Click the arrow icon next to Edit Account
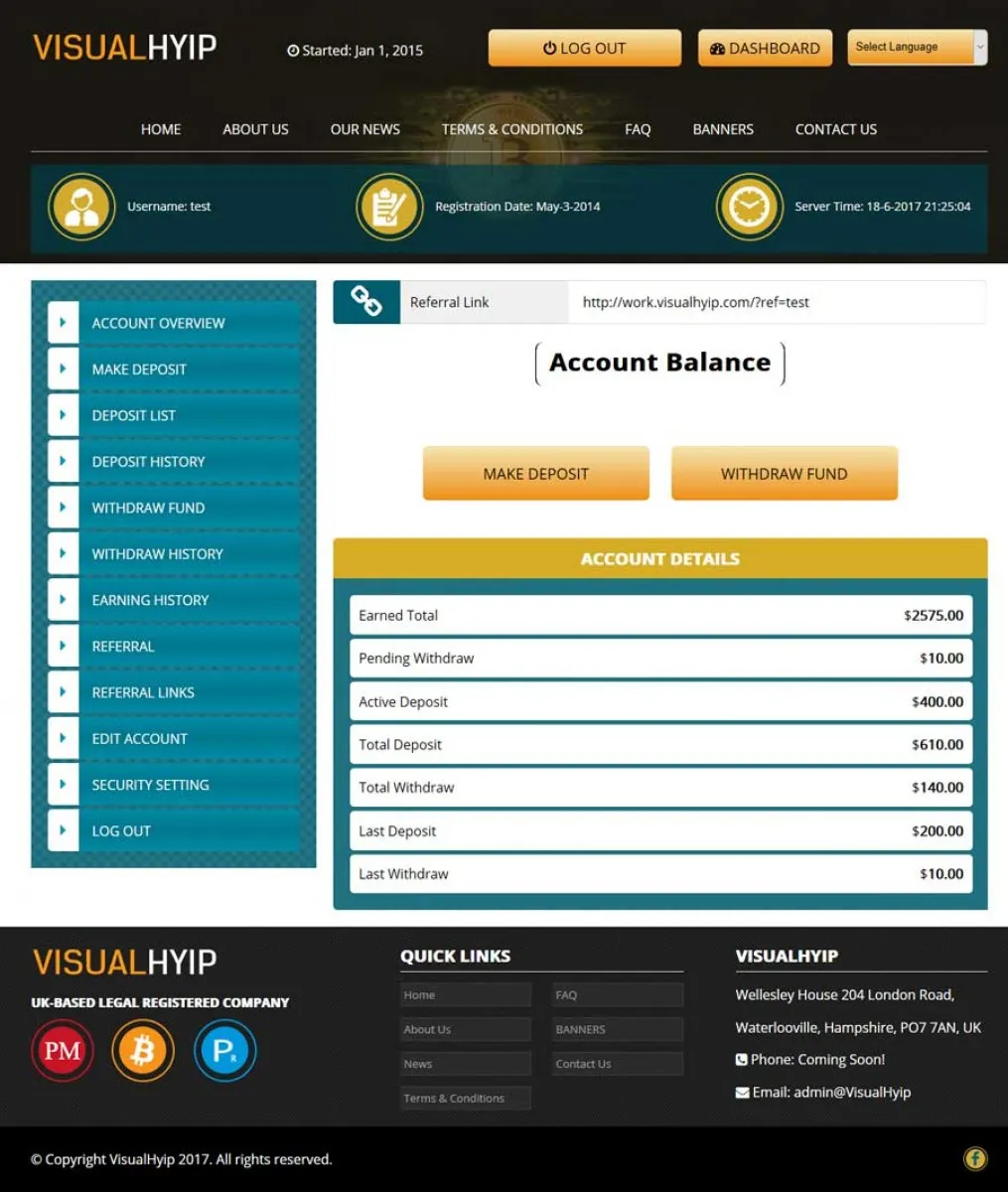The image size is (1008, 1192). coord(63,738)
